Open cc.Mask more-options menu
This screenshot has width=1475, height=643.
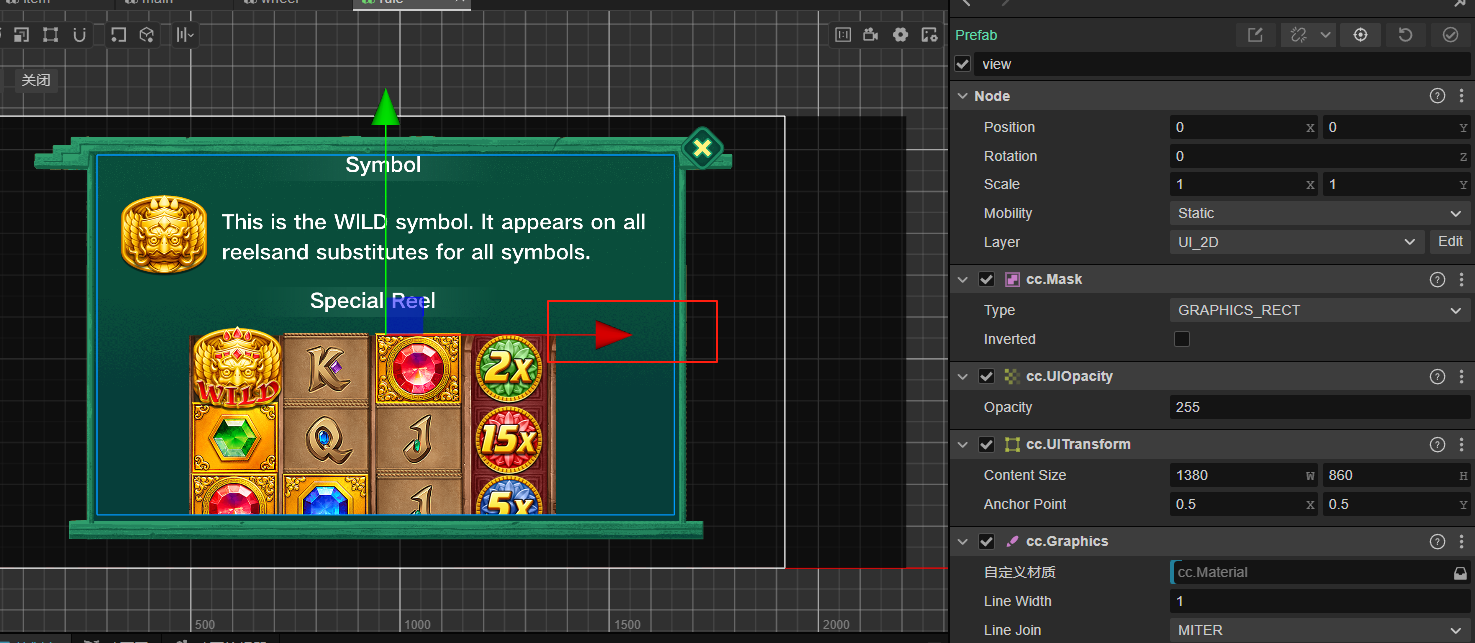(x=1461, y=280)
